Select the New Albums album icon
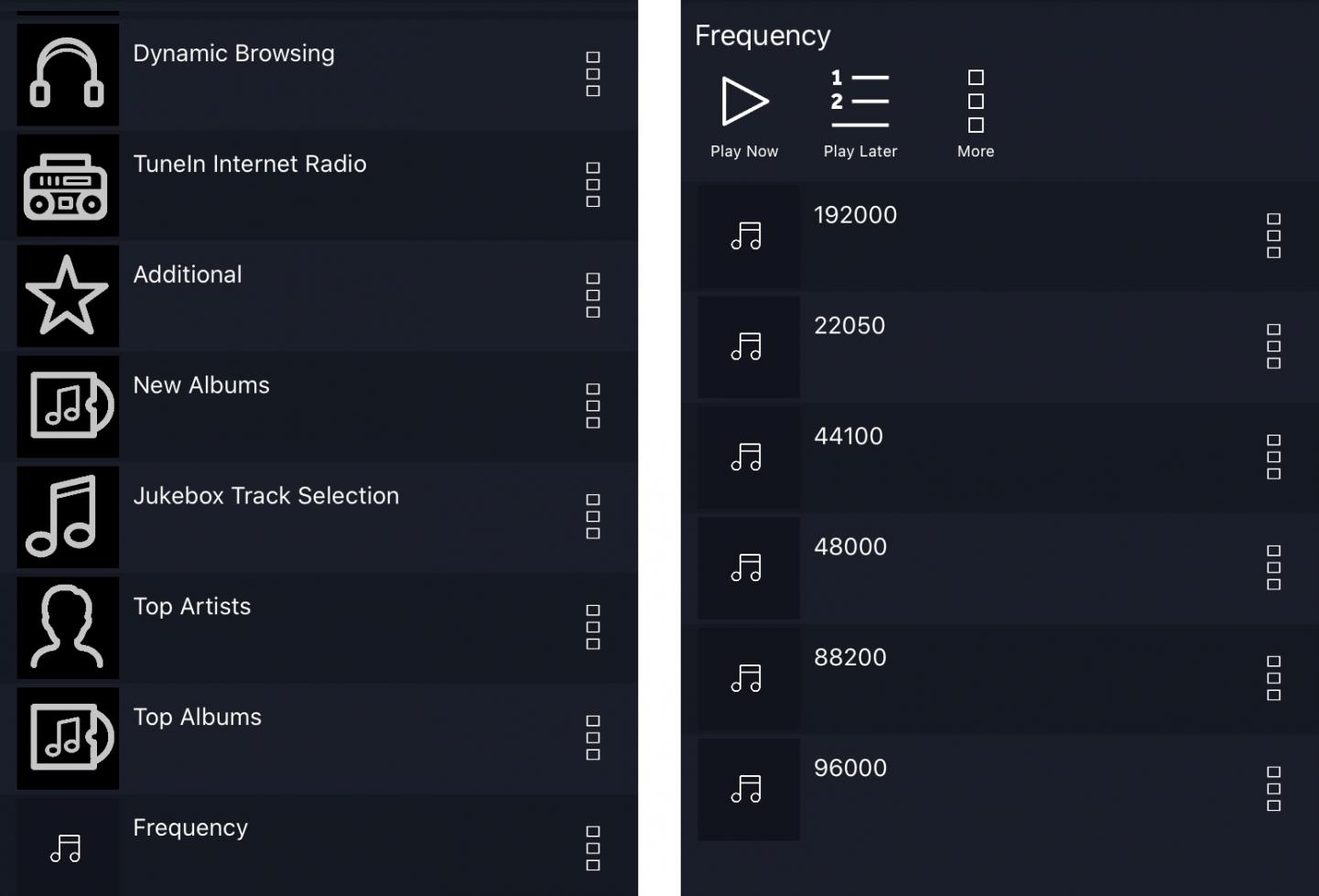 [67, 406]
